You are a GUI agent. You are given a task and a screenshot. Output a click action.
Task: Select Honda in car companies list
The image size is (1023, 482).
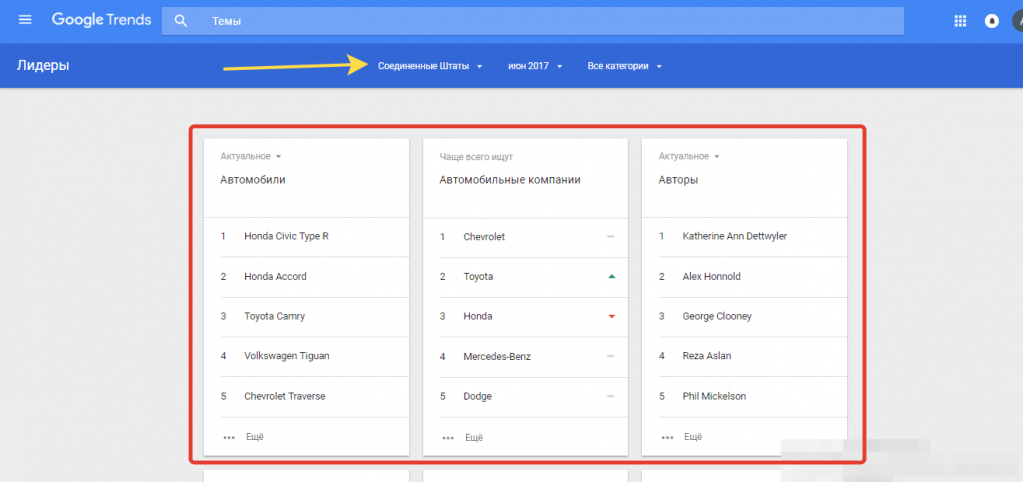526,316
